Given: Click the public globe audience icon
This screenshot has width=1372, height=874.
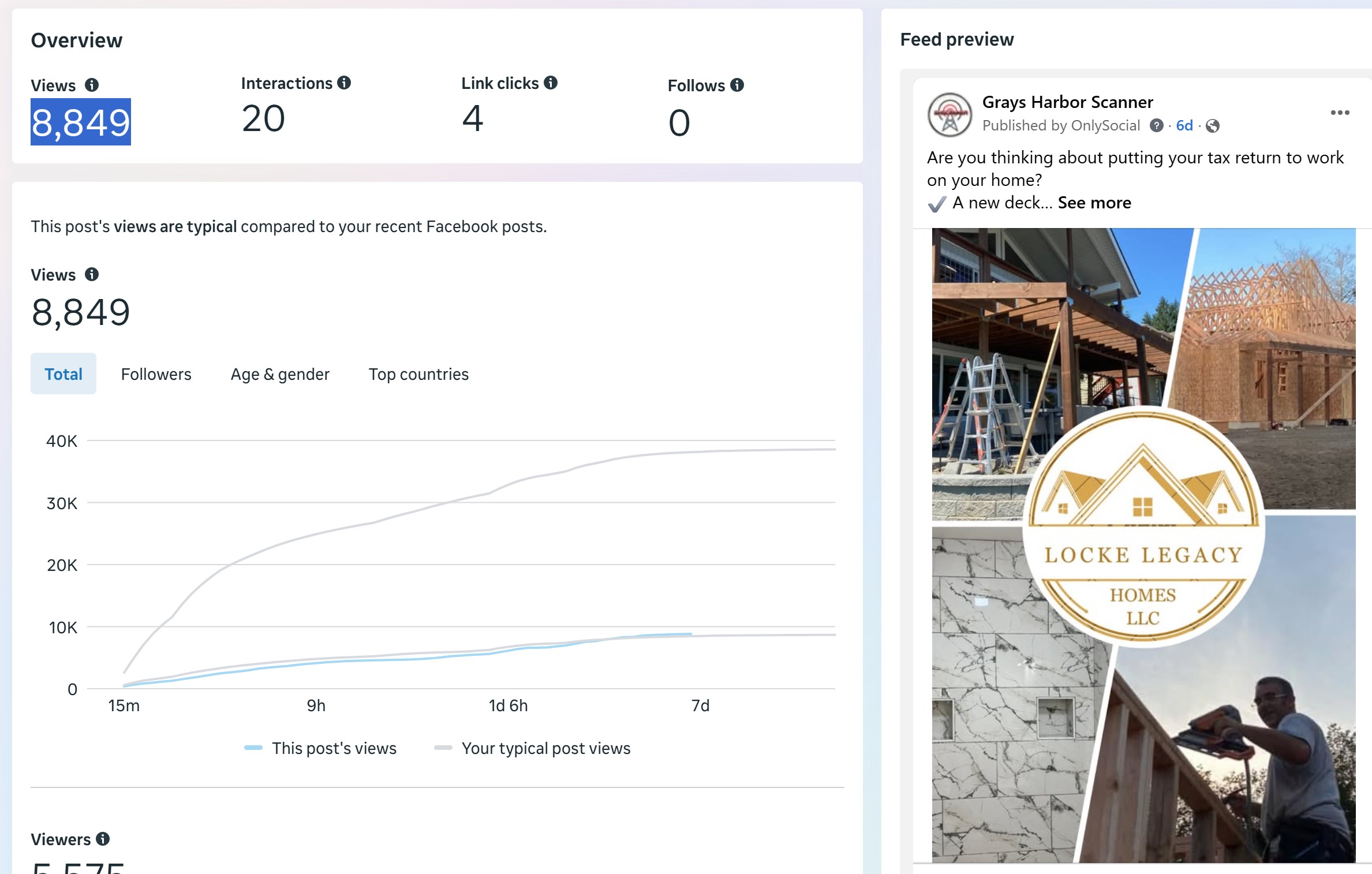Looking at the screenshot, I should tap(1213, 126).
